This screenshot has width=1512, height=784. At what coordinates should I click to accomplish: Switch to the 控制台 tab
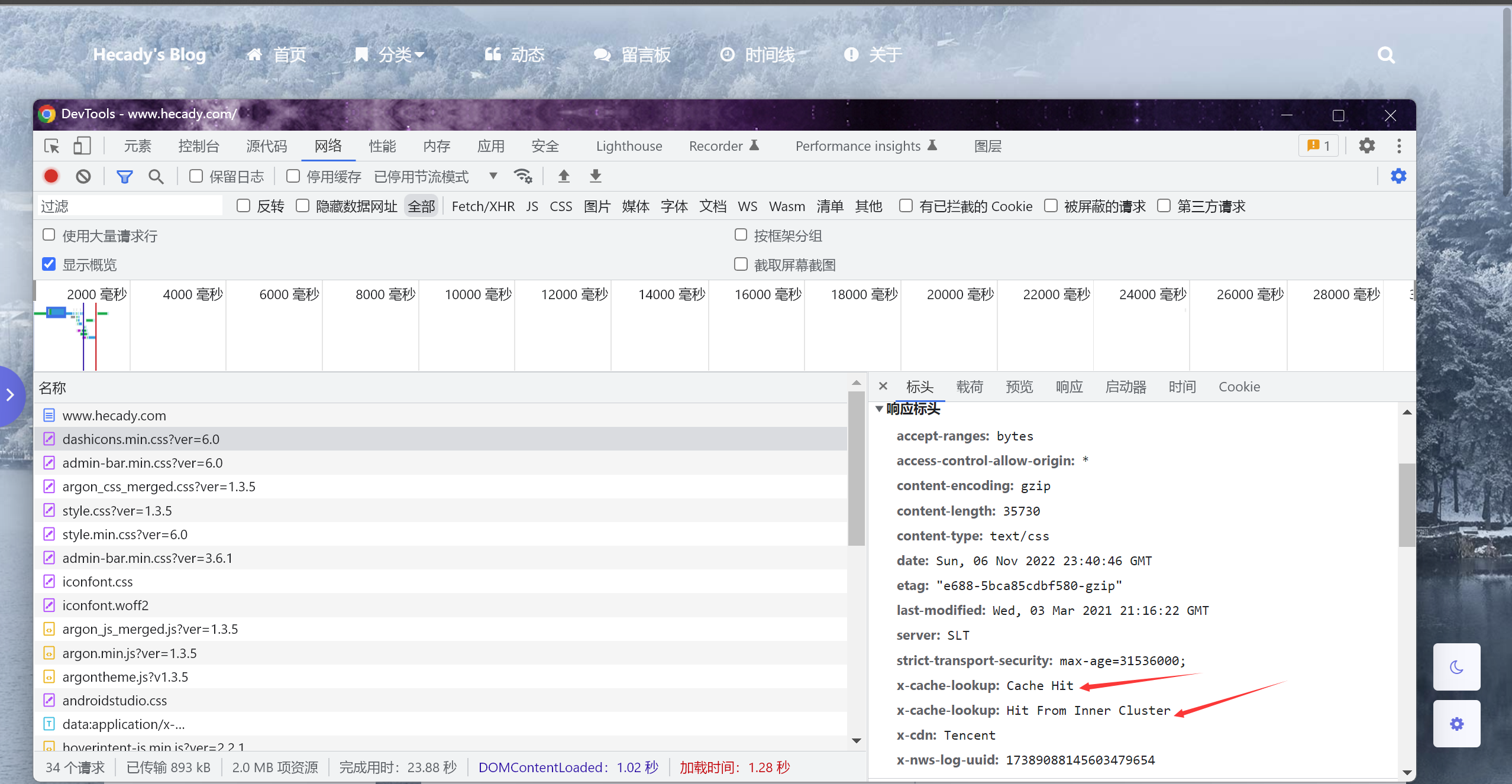(199, 146)
